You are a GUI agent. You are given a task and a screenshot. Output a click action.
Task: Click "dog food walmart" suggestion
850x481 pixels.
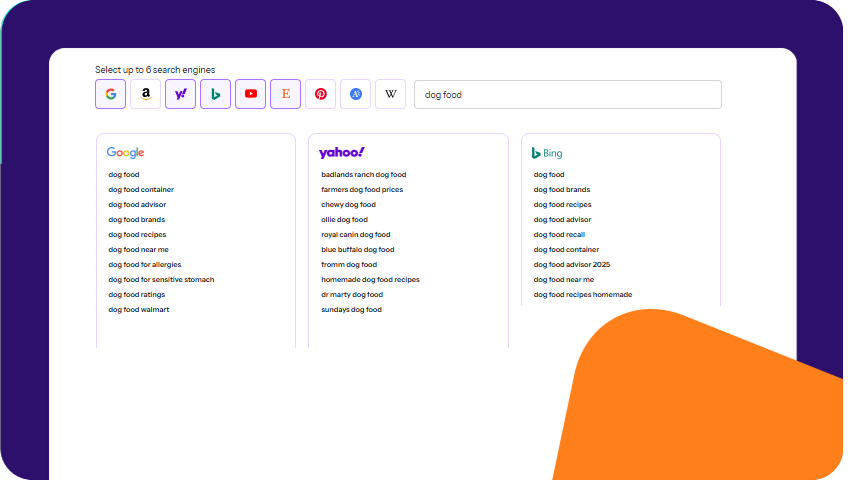[x=139, y=310]
